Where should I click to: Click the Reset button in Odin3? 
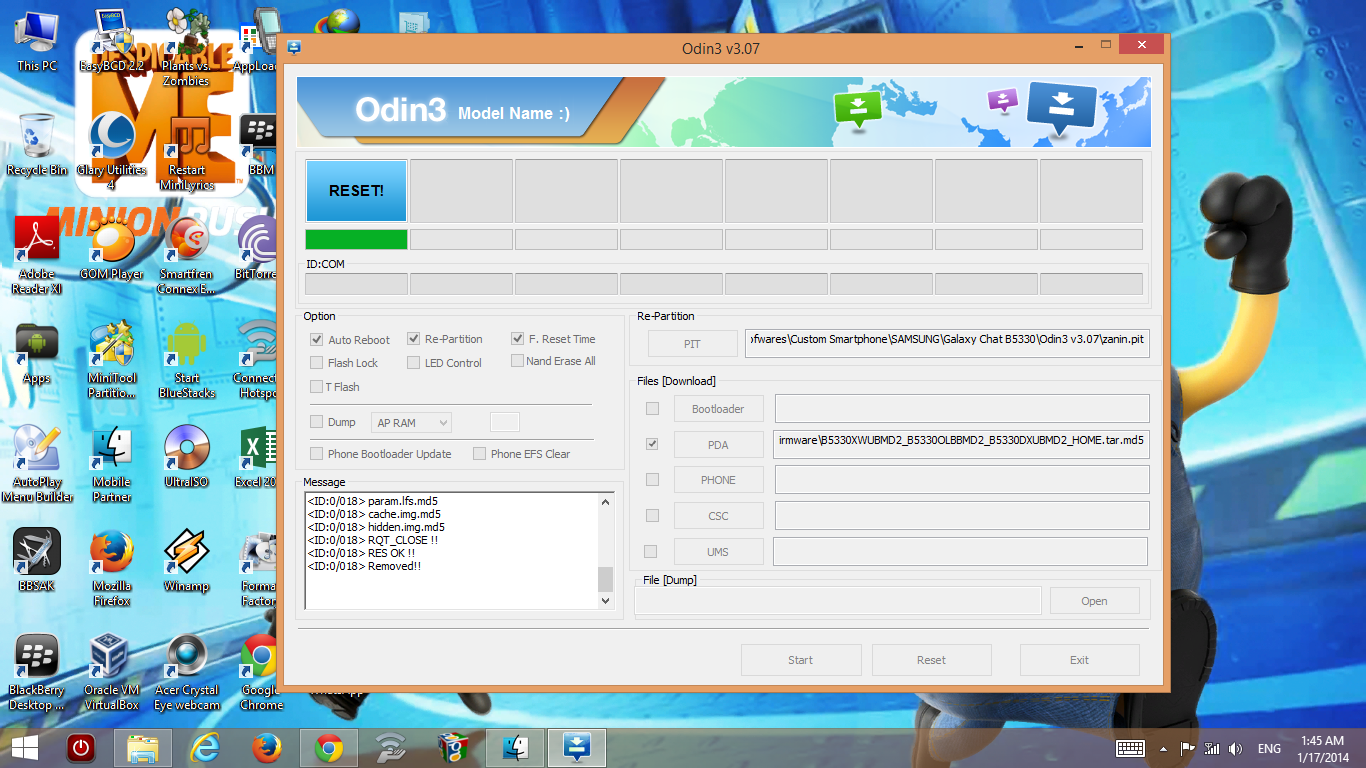click(x=931, y=660)
